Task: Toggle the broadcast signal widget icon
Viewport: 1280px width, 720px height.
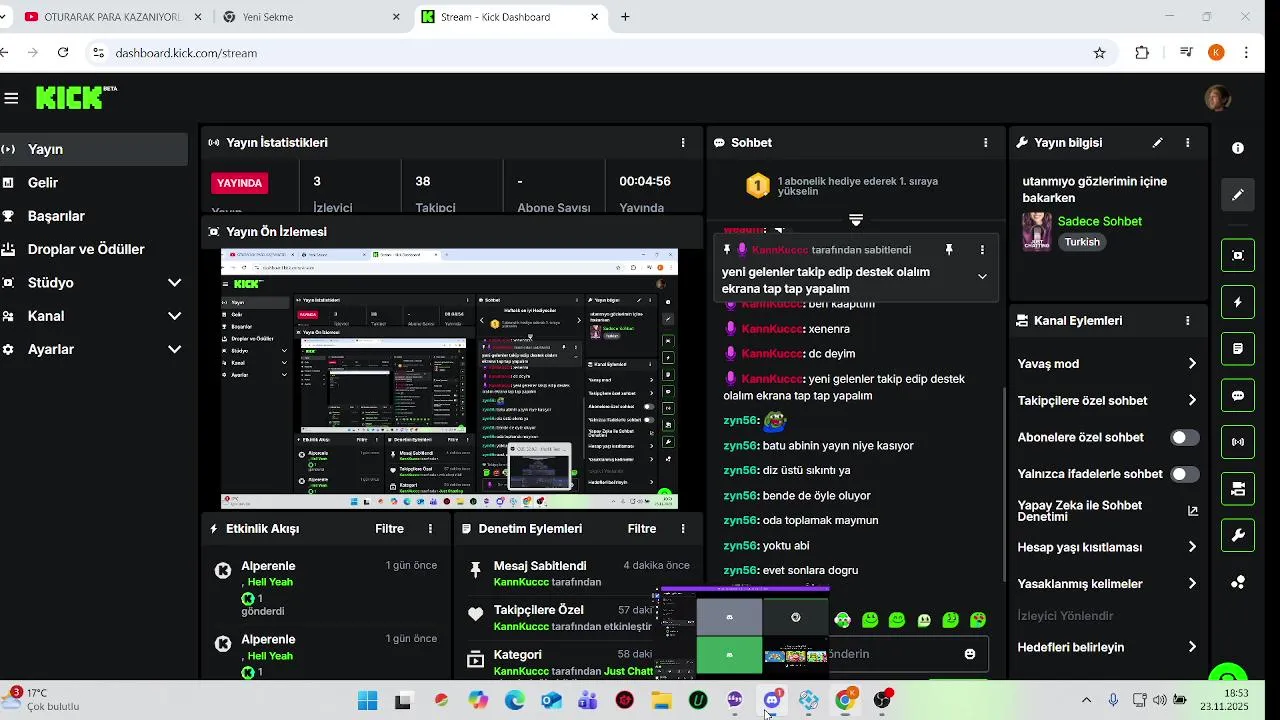Action: [1238, 442]
